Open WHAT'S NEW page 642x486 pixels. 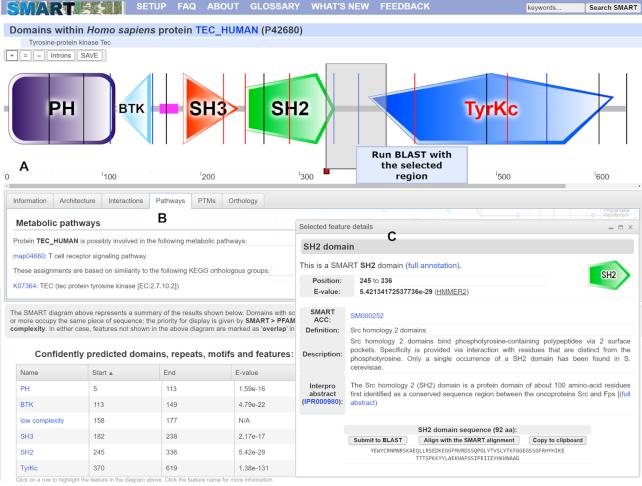click(x=340, y=7)
